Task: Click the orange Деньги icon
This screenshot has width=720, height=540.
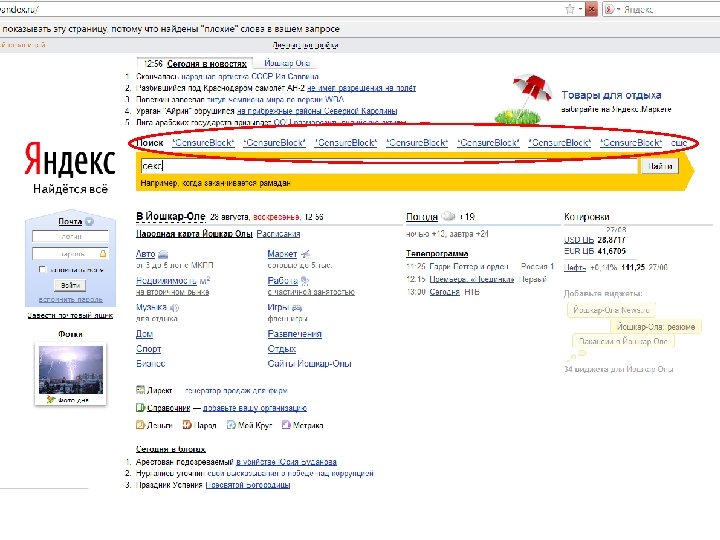Action: (141, 425)
